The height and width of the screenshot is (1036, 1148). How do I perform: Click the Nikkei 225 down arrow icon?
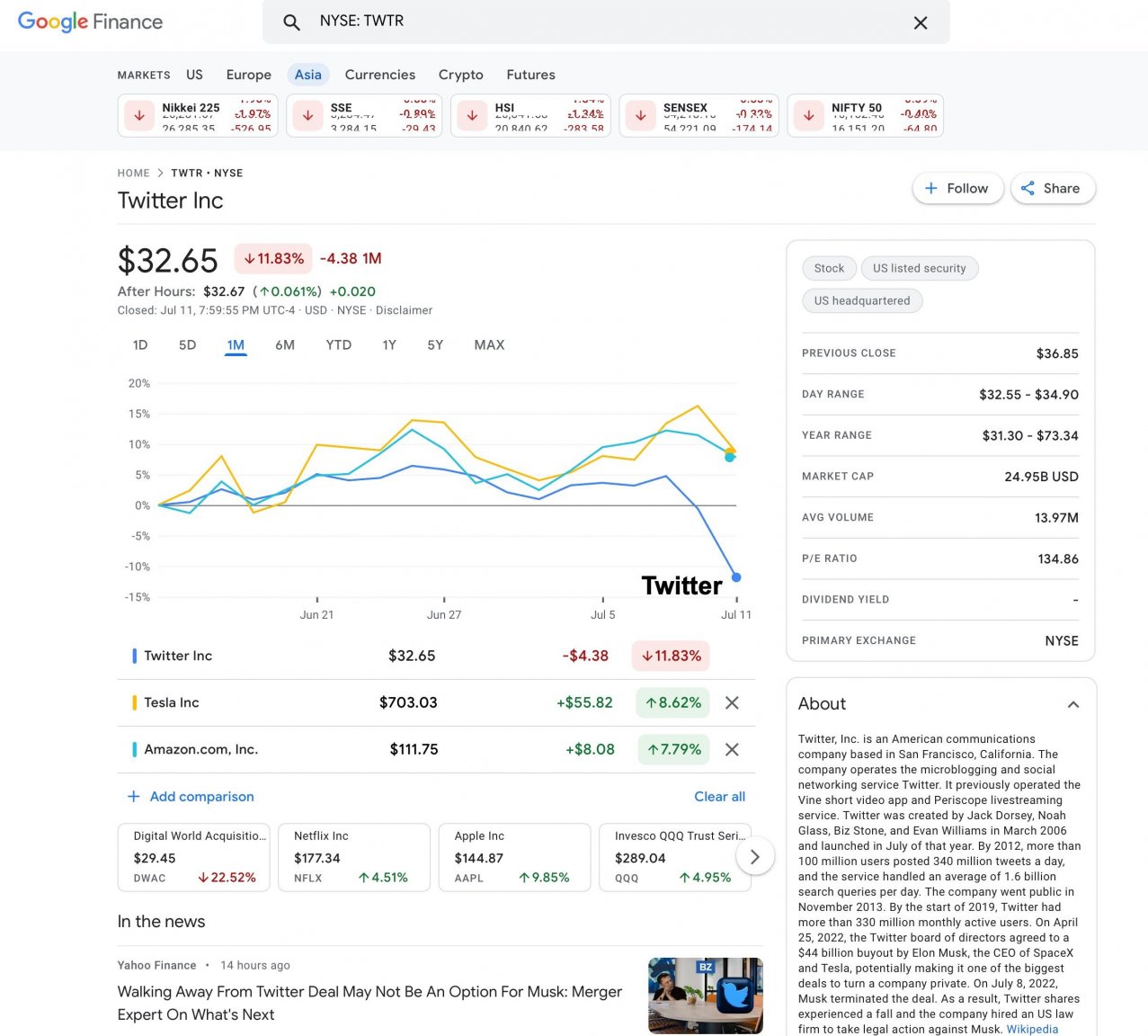point(139,115)
